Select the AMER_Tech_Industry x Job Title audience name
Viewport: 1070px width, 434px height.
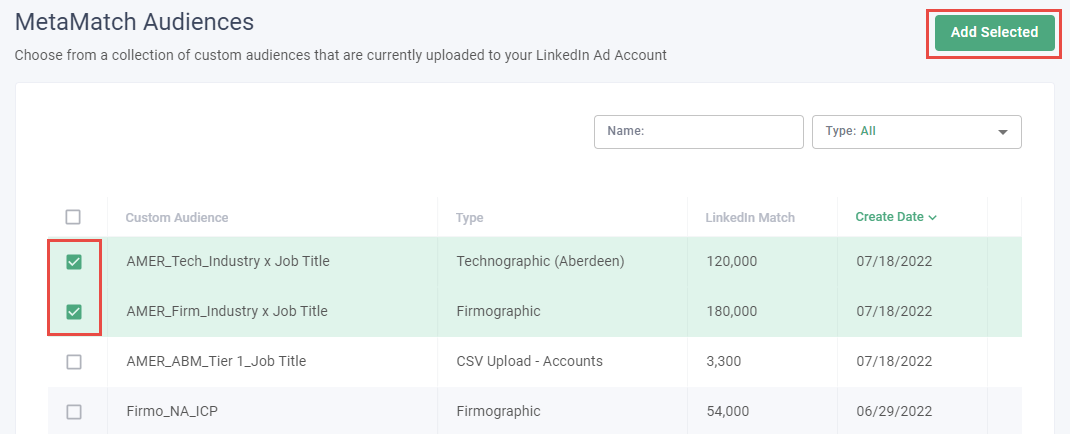pyautogui.click(x=228, y=262)
